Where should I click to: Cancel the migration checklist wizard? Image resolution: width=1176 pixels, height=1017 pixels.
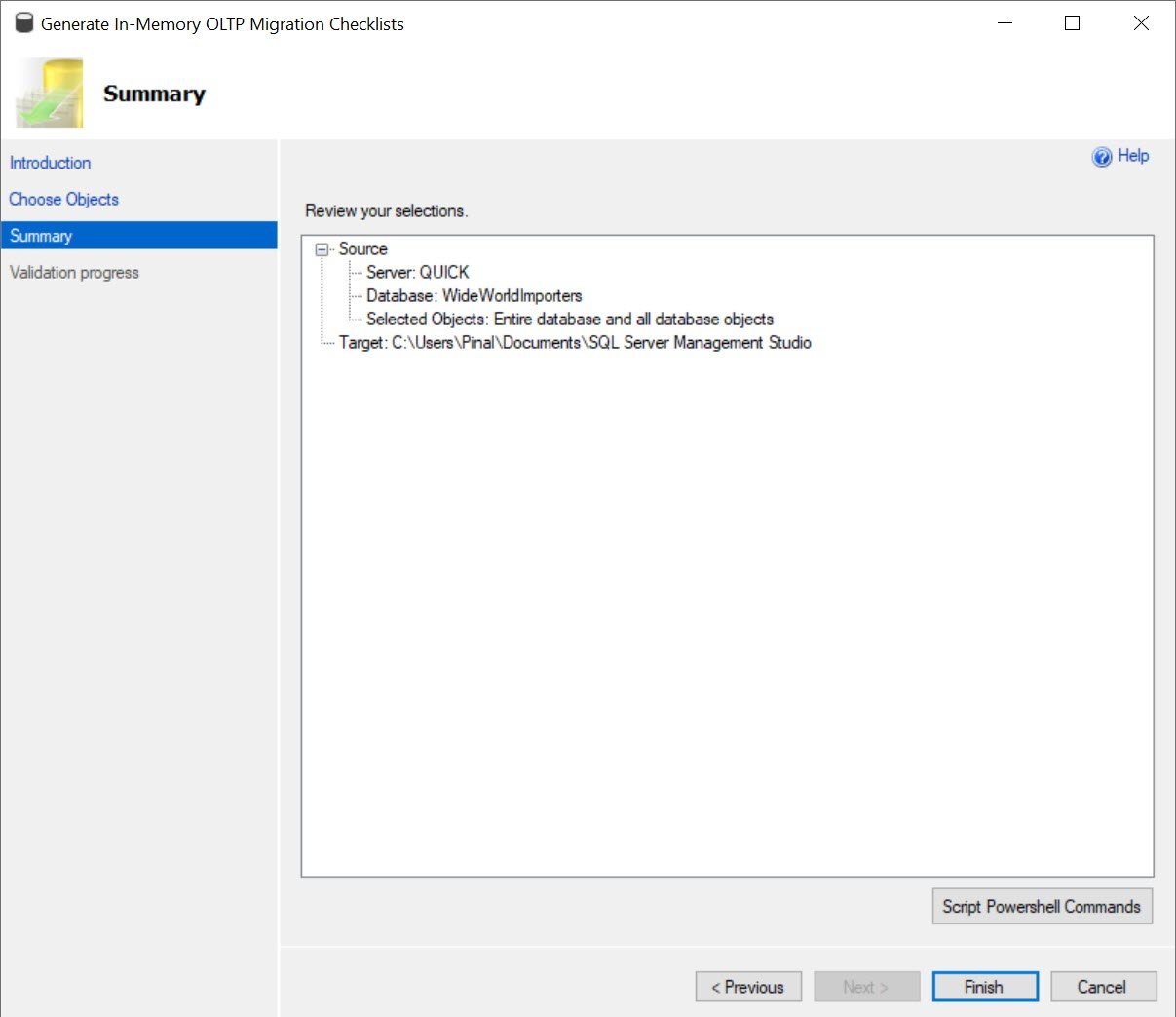coord(1104,987)
